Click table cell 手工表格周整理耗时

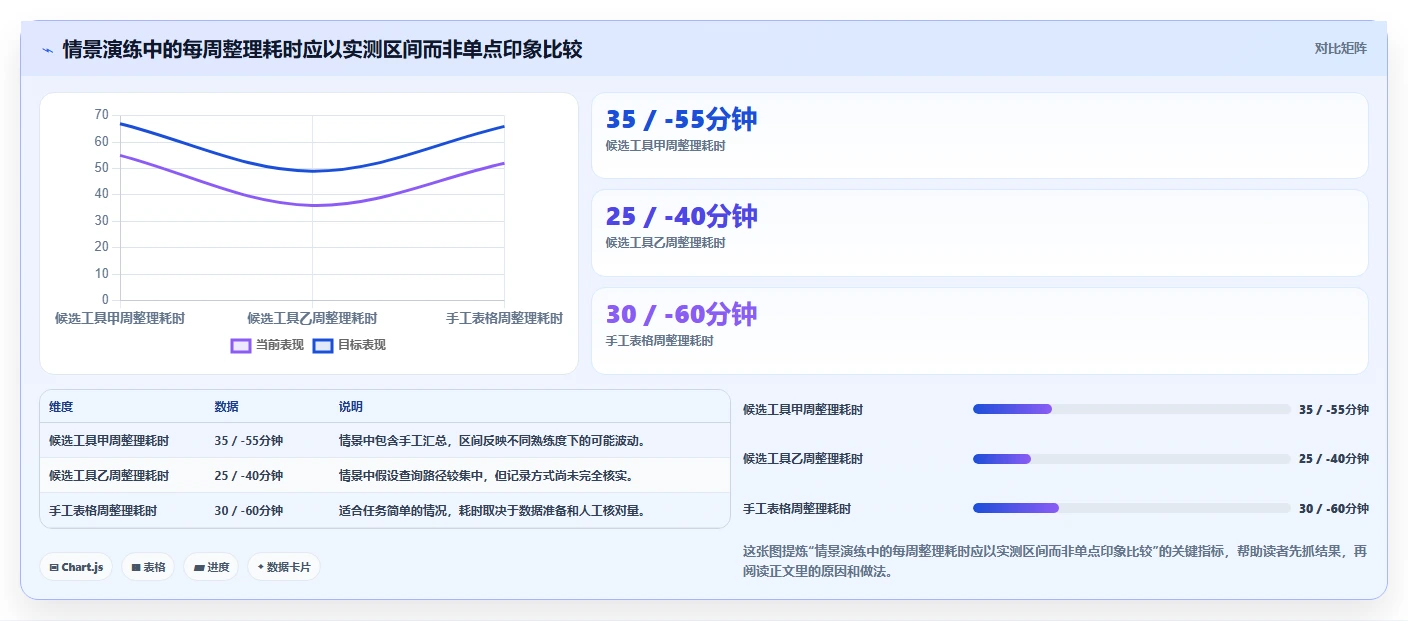pos(103,511)
